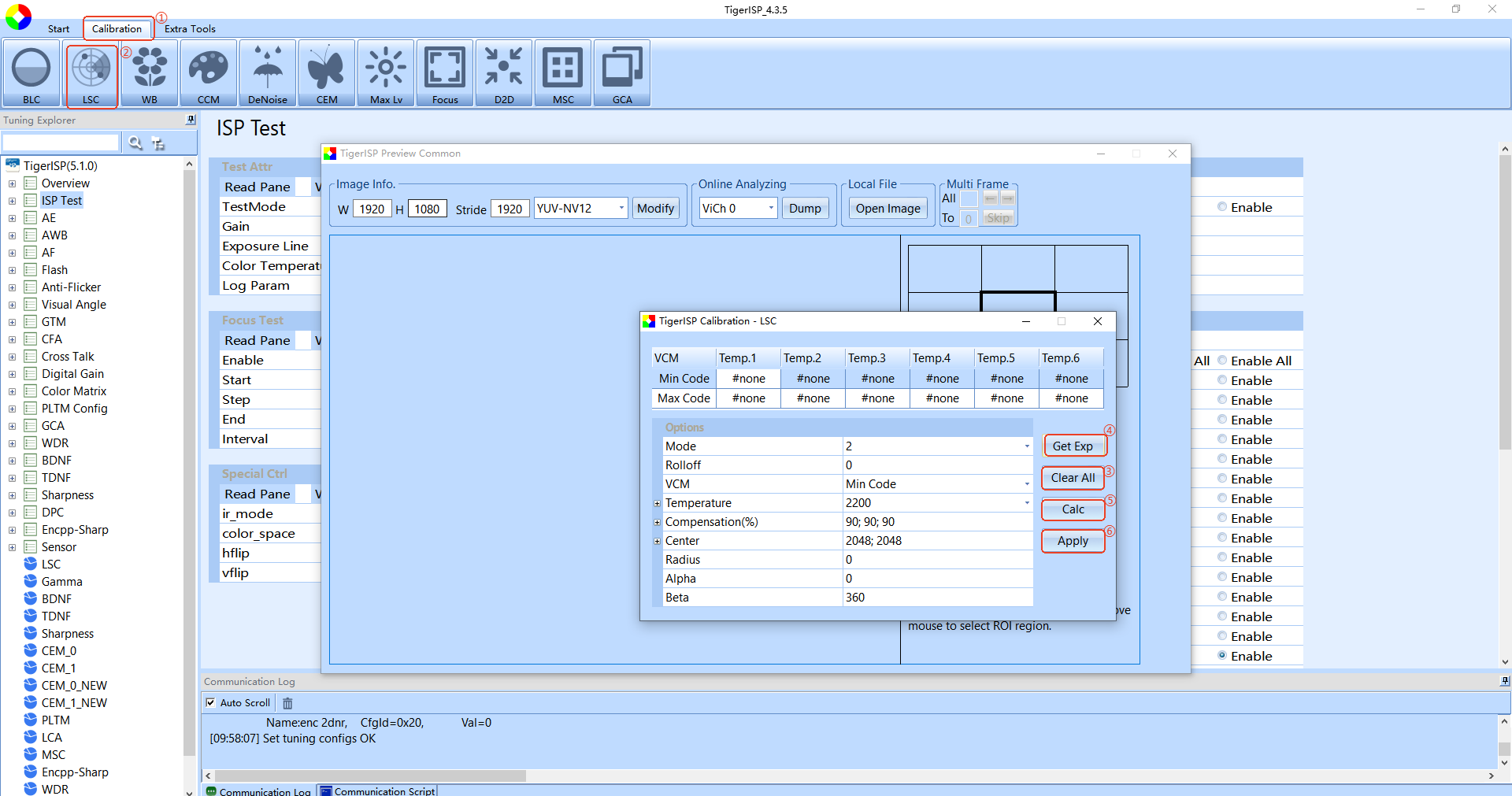Clear log with the trash icon

pyautogui.click(x=287, y=703)
